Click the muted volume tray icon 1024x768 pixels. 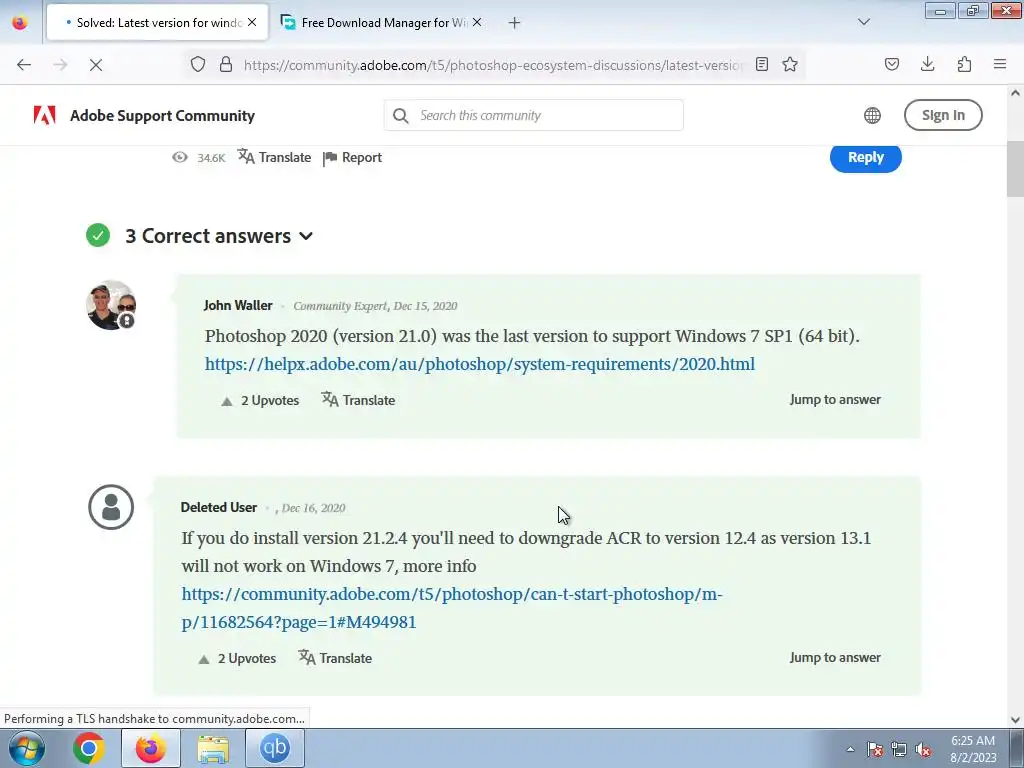click(x=923, y=749)
